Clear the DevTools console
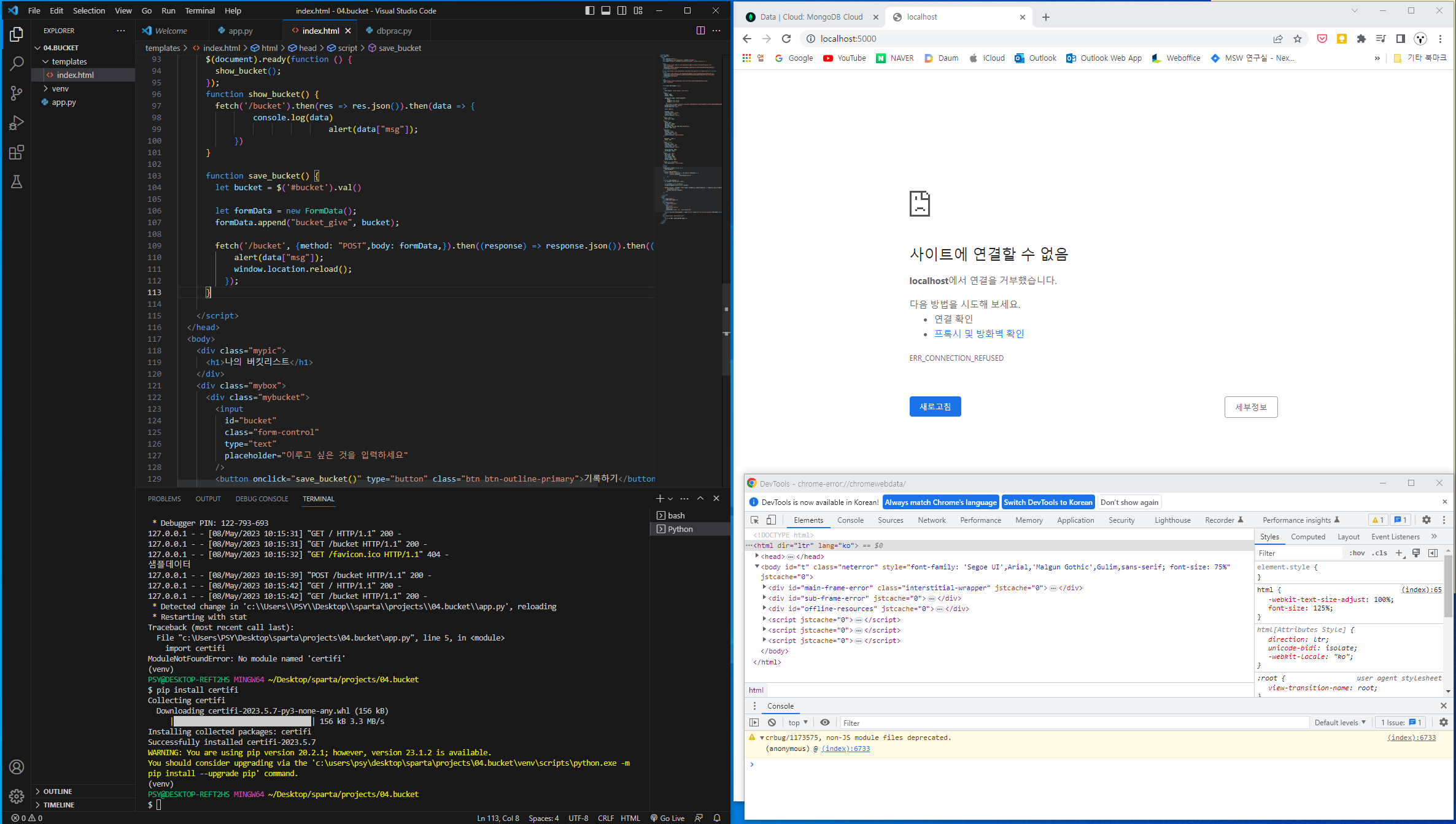 click(x=772, y=722)
